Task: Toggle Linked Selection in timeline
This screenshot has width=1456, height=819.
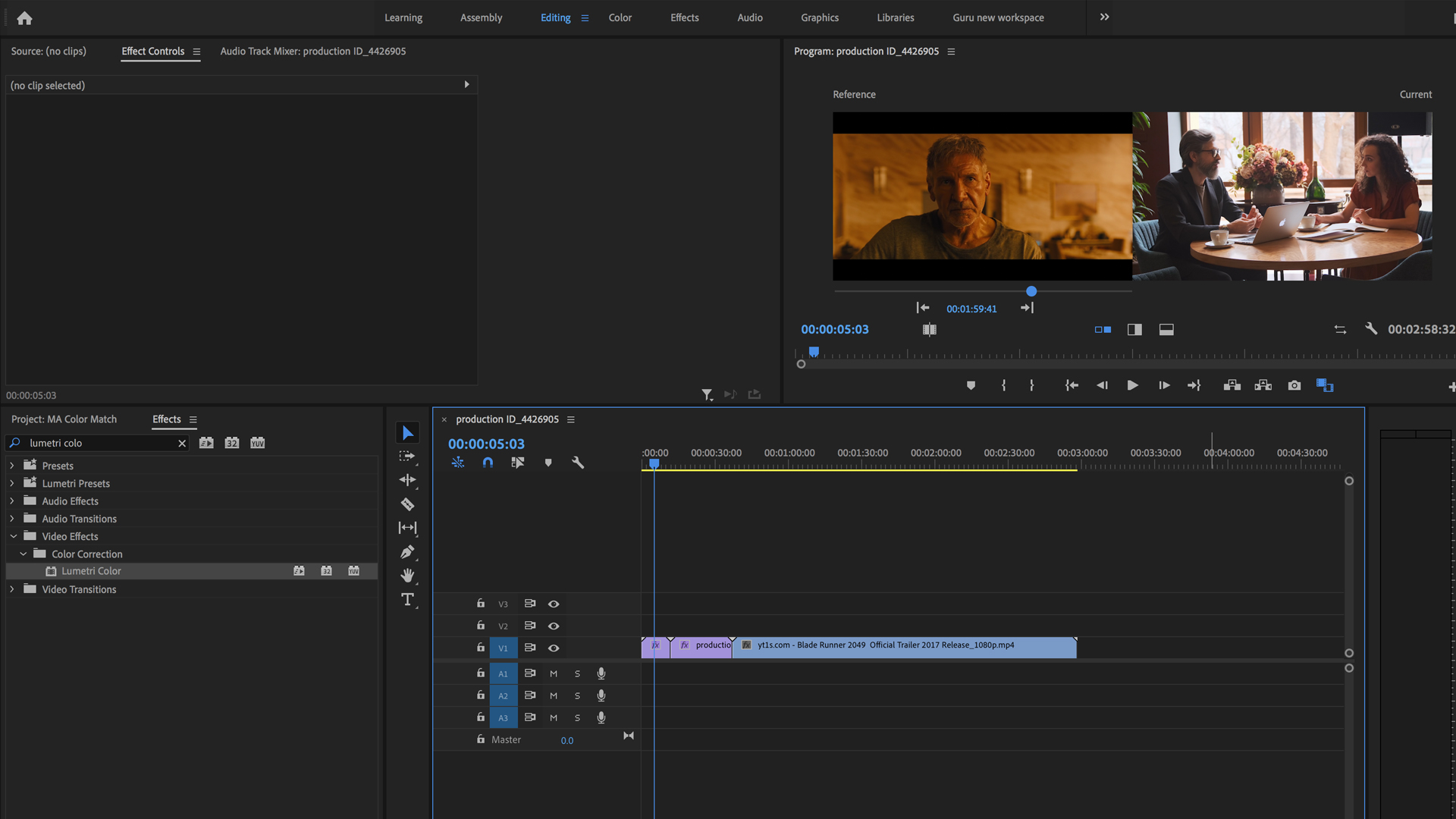Action: (518, 463)
